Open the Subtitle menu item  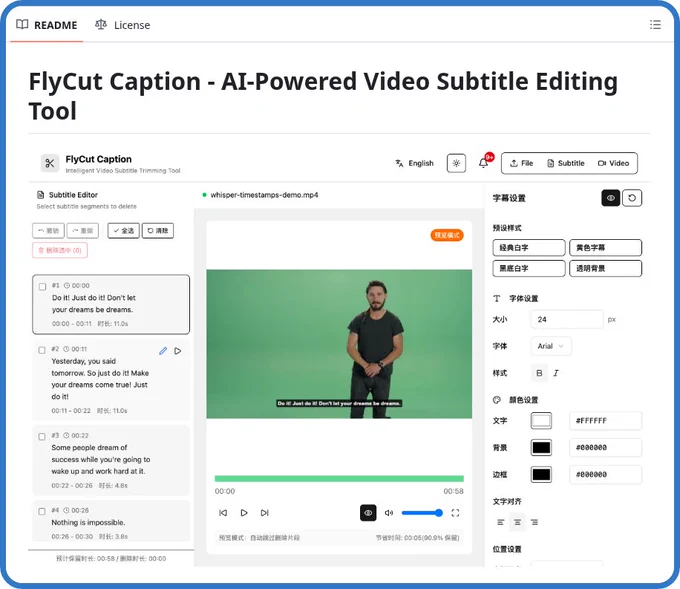566,163
